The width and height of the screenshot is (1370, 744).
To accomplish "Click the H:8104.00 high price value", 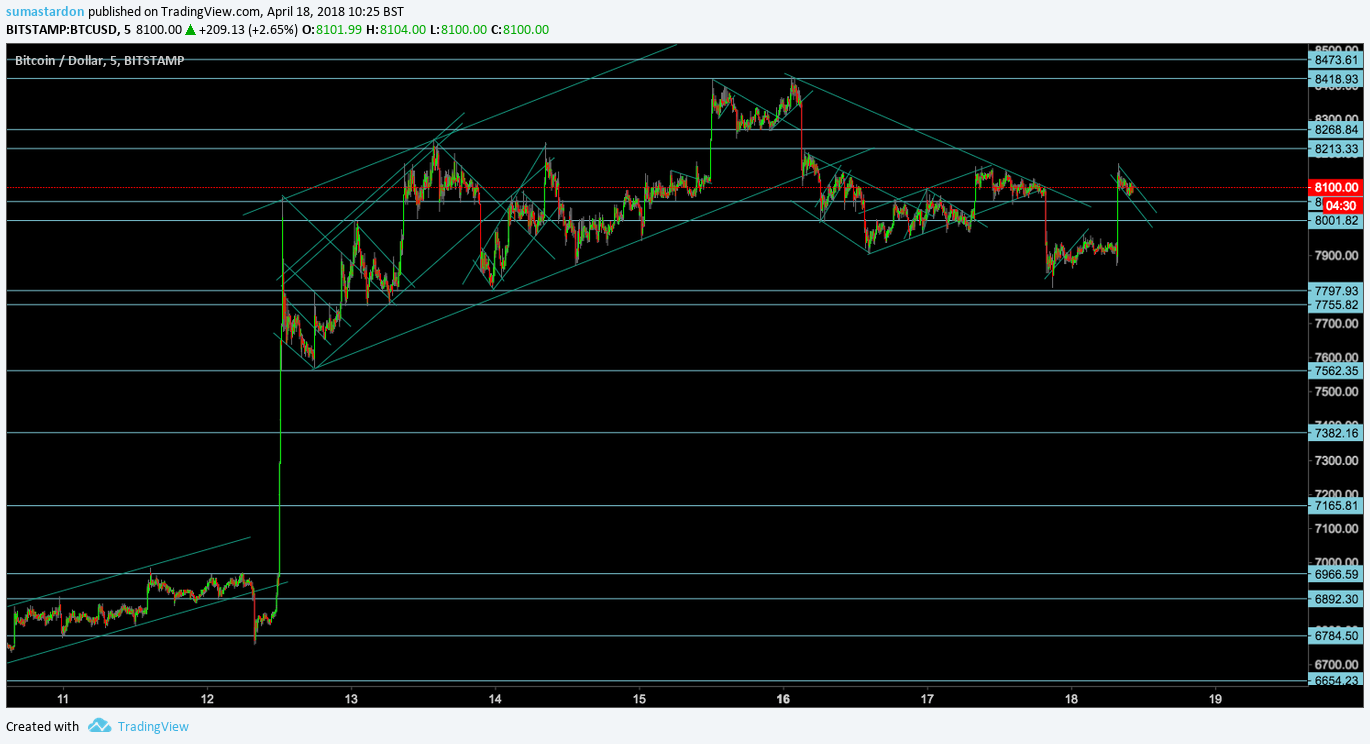I will tap(397, 30).
